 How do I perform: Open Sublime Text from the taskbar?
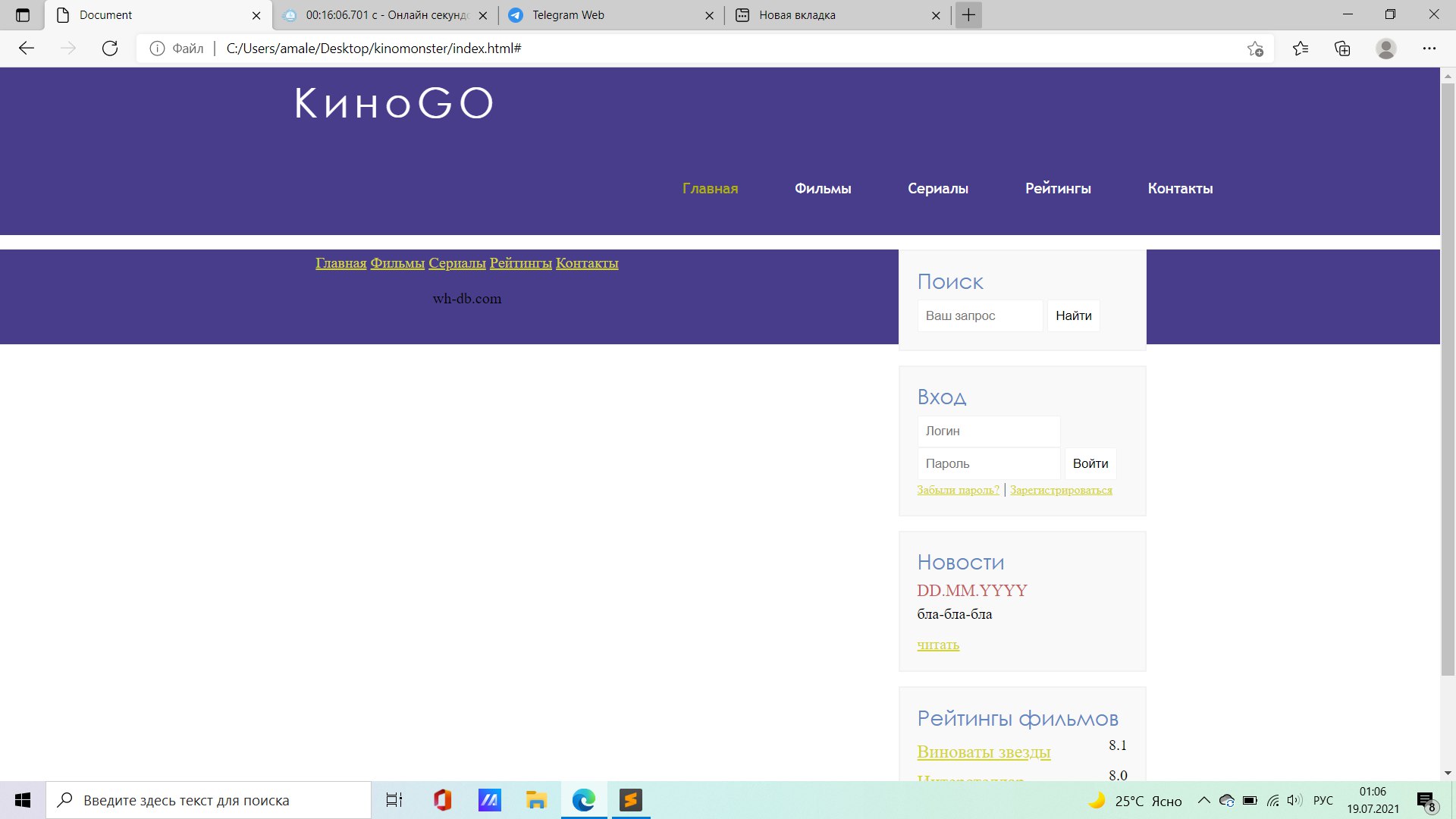click(x=630, y=800)
